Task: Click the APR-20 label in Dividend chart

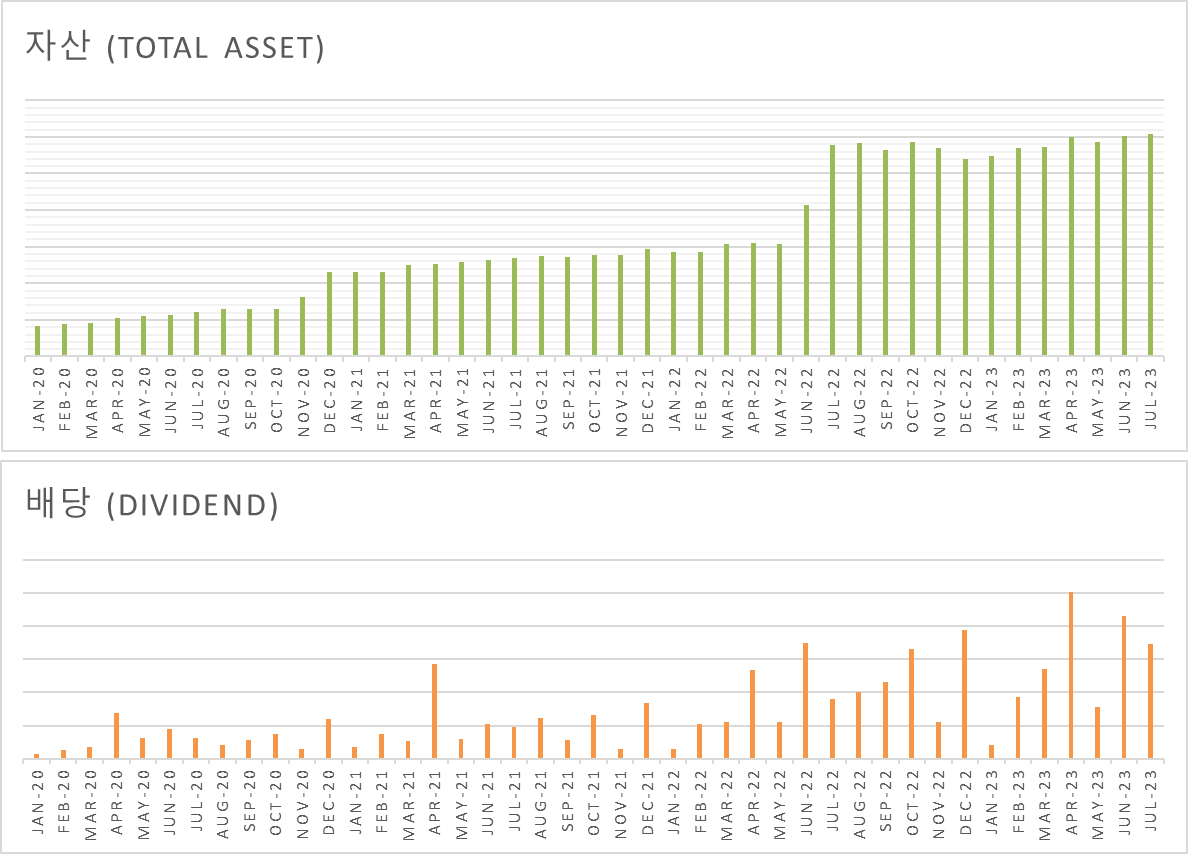Action: pos(117,802)
